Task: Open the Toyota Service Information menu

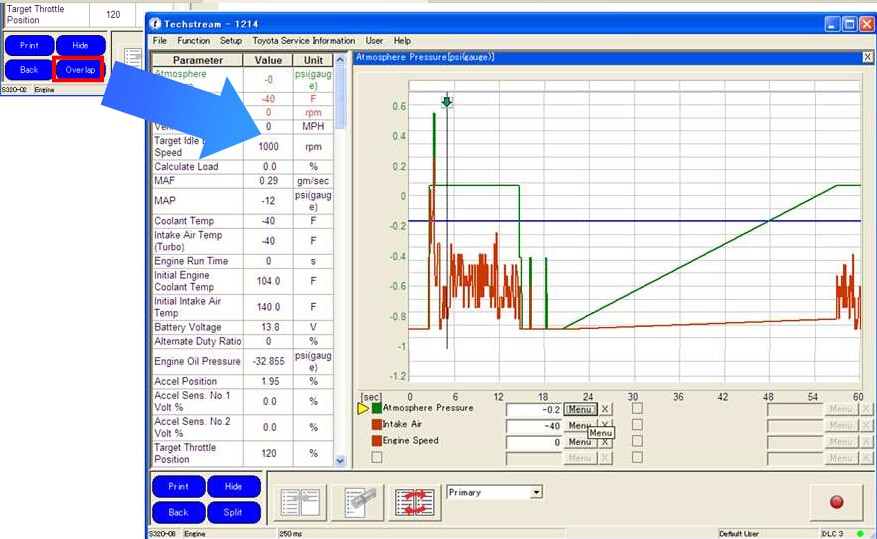Action: click(x=303, y=41)
